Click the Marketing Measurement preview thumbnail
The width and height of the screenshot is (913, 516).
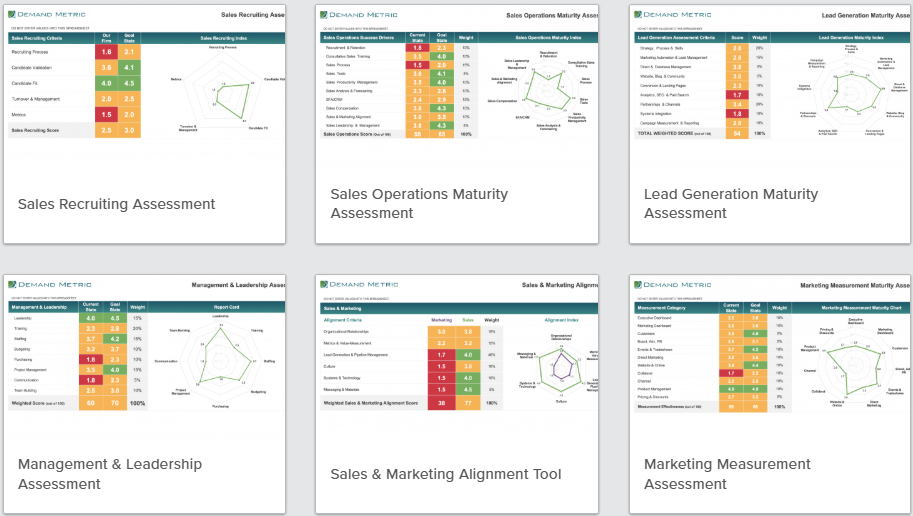[770, 345]
